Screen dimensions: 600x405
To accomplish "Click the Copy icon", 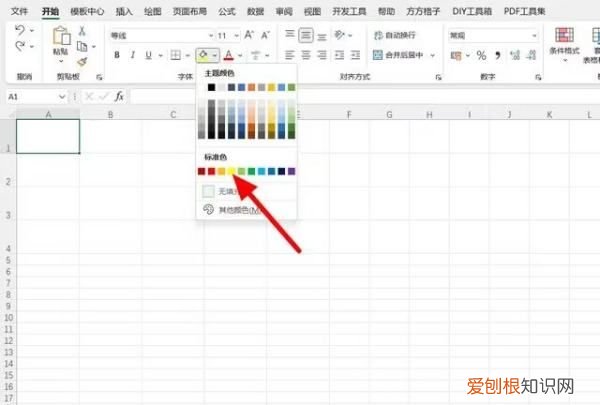I will coord(82,46).
